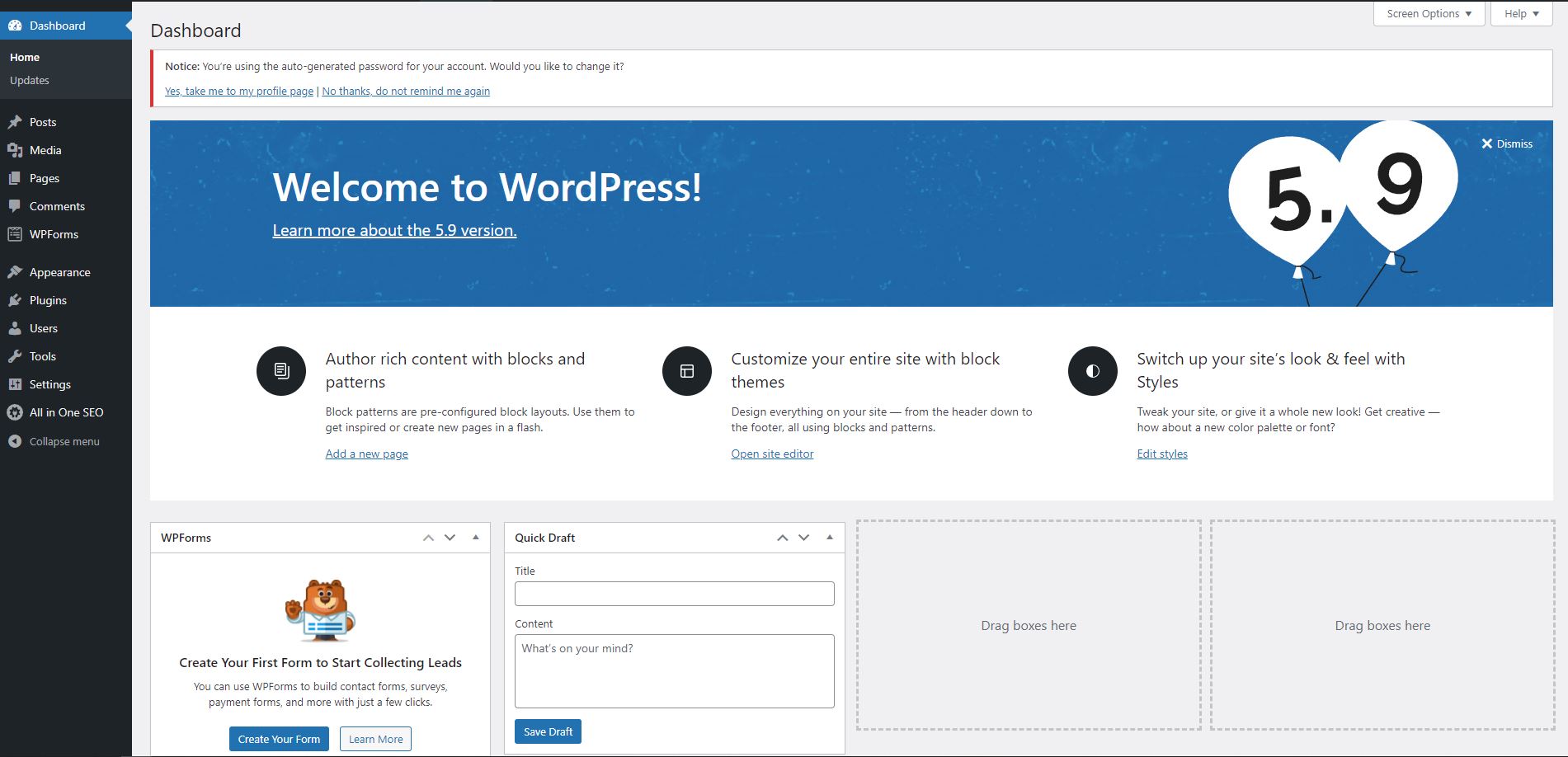Collapse the Quick Draft widget panel
Screen dimensions: 1568x757
830,538
